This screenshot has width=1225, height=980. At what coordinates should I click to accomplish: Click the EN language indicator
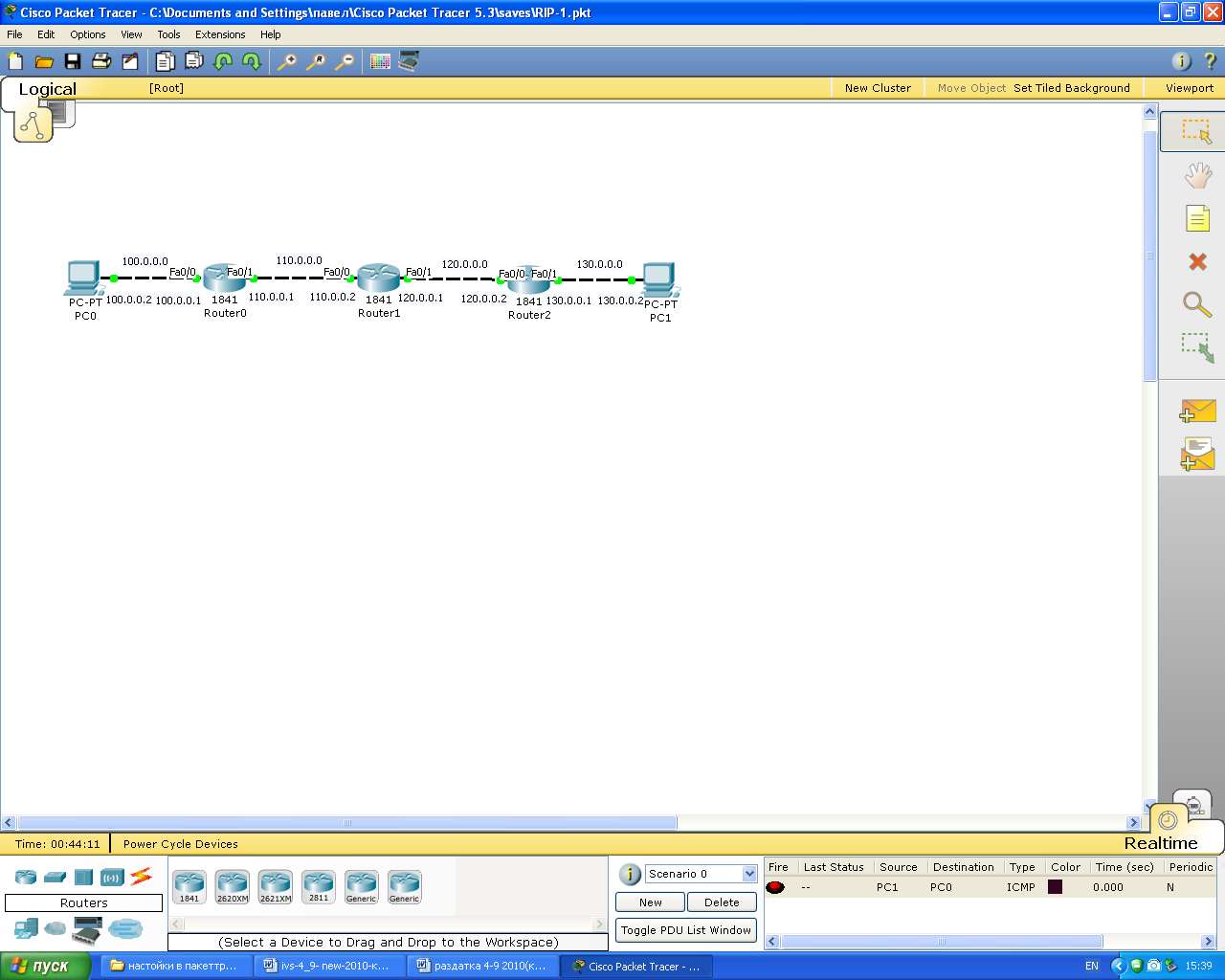click(1092, 966)
